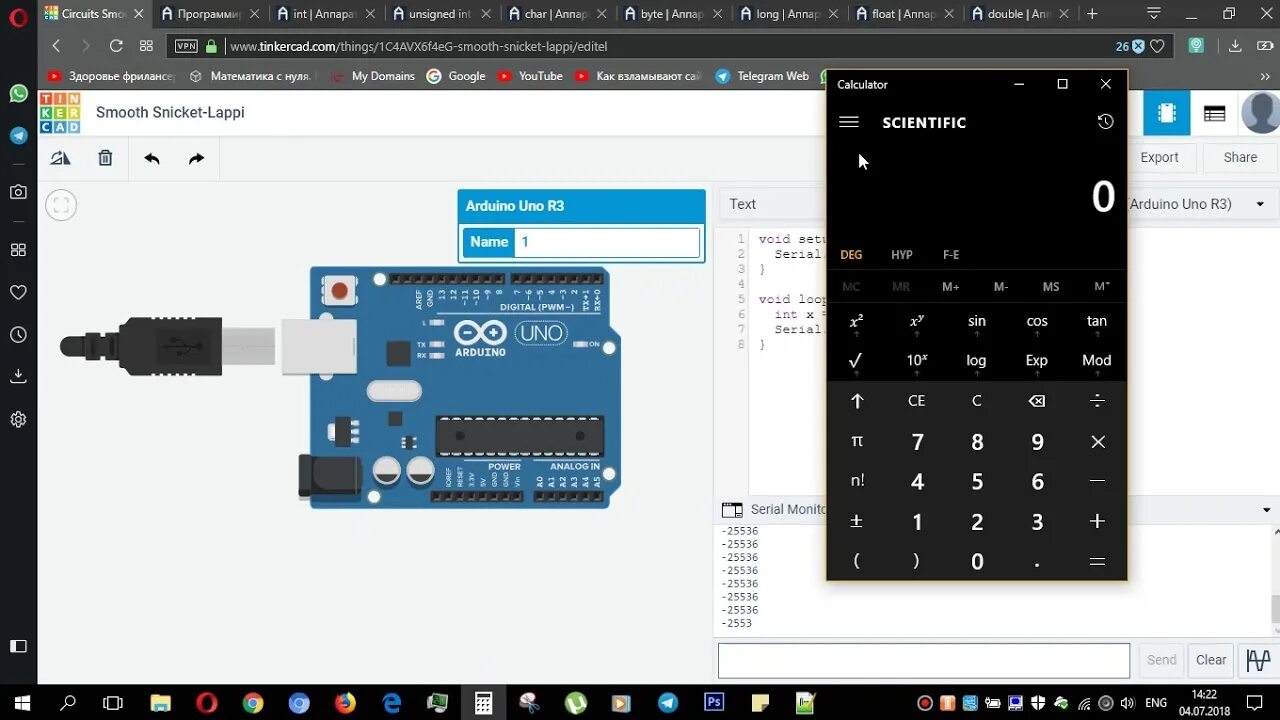The image size is (1280, 720).
Task: Click the equals key in Calculator
Action: (x=1097, y=562)
